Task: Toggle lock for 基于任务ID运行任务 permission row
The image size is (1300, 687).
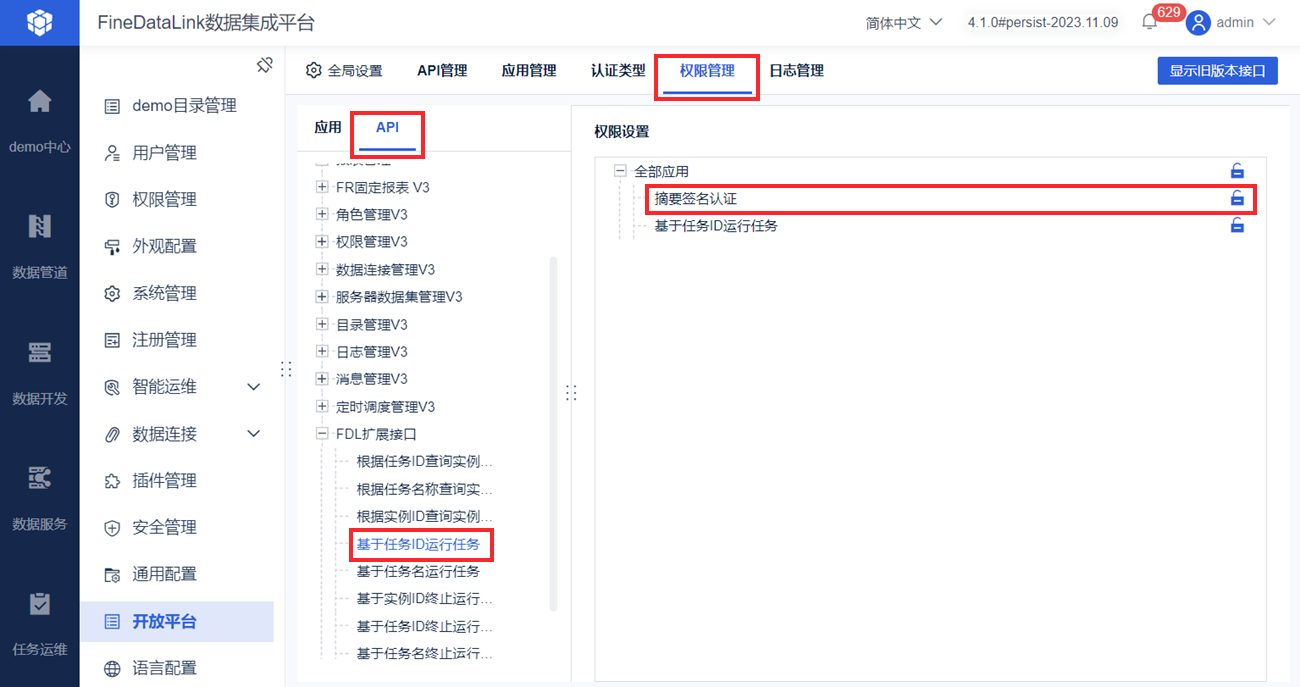Action: tap(1237, 225)
